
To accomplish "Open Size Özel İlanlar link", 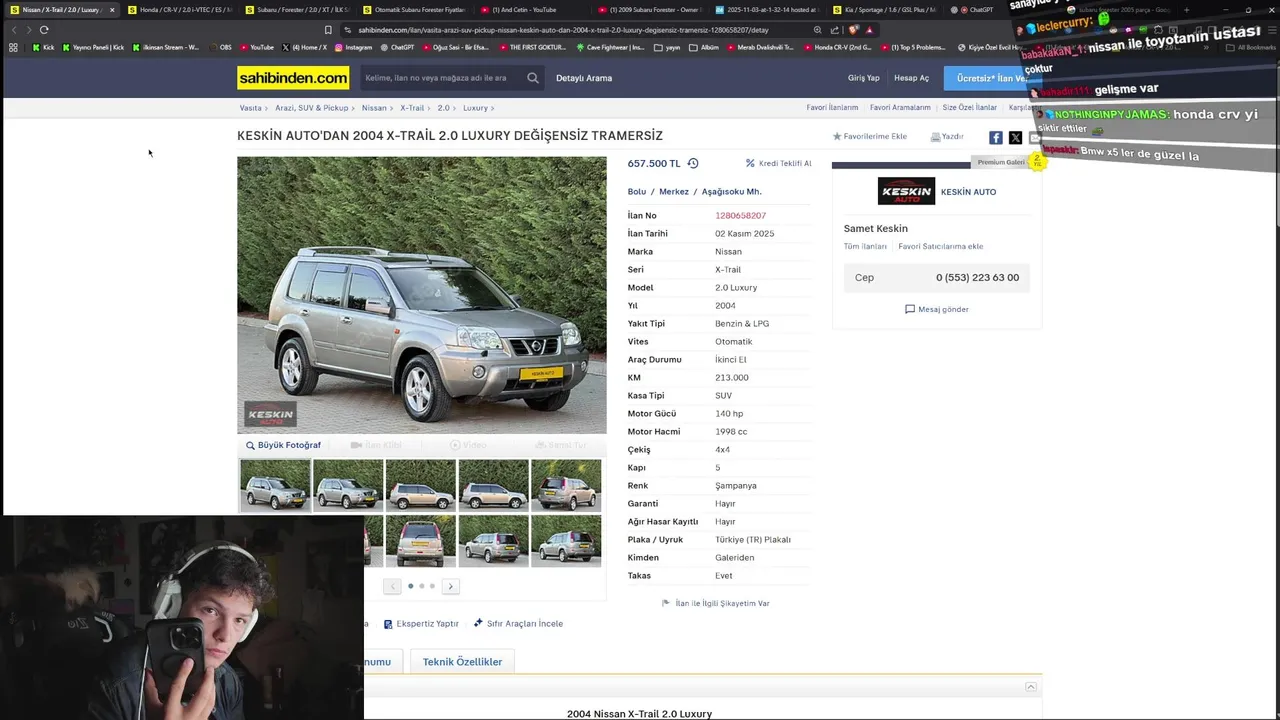I will [x=969, y=108].
